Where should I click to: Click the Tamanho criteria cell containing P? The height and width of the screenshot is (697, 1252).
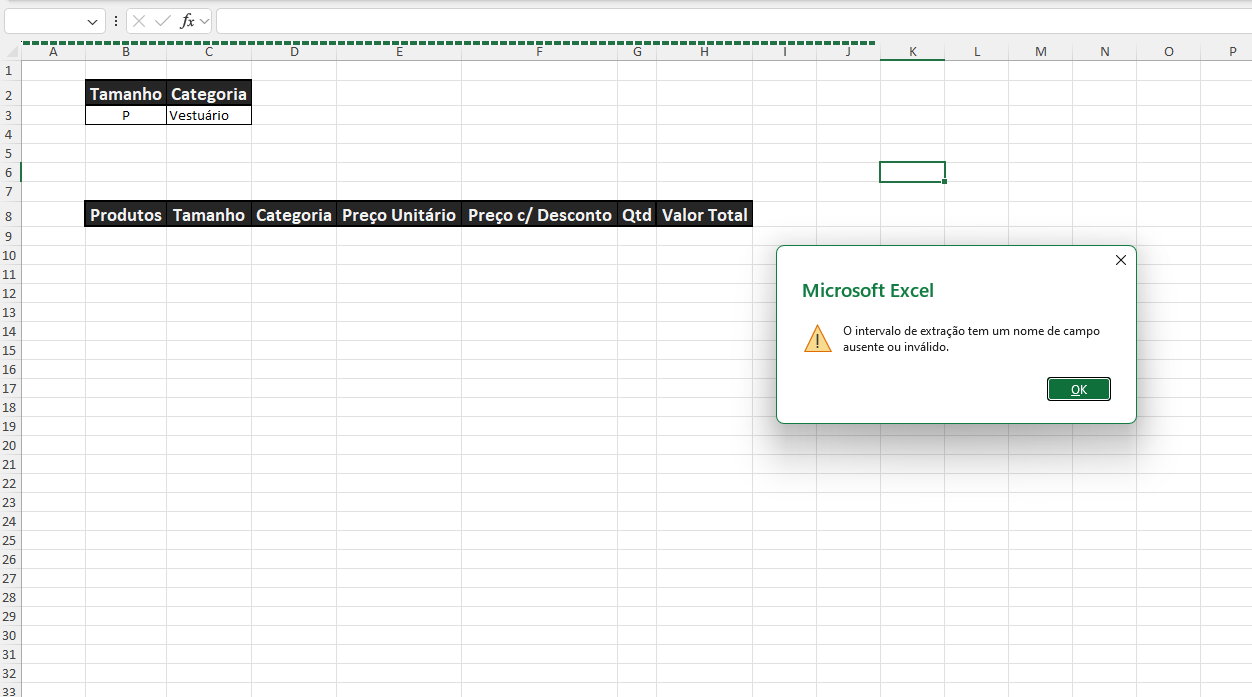[126, 115]
